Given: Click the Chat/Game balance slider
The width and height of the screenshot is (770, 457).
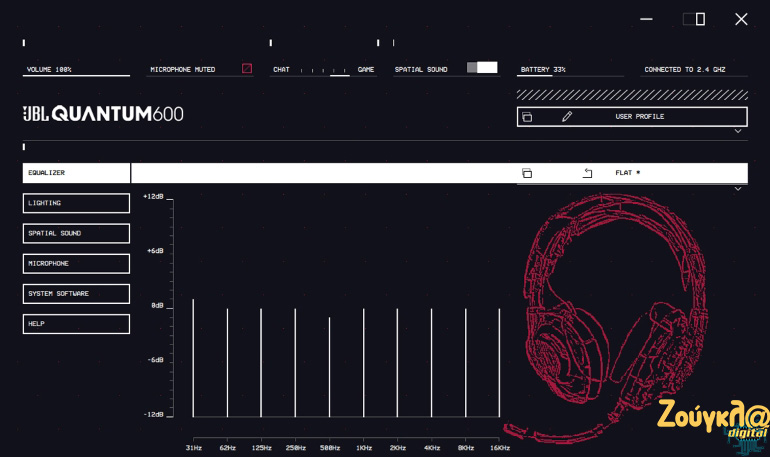Looking at the screenshot, I should (325, 70).
